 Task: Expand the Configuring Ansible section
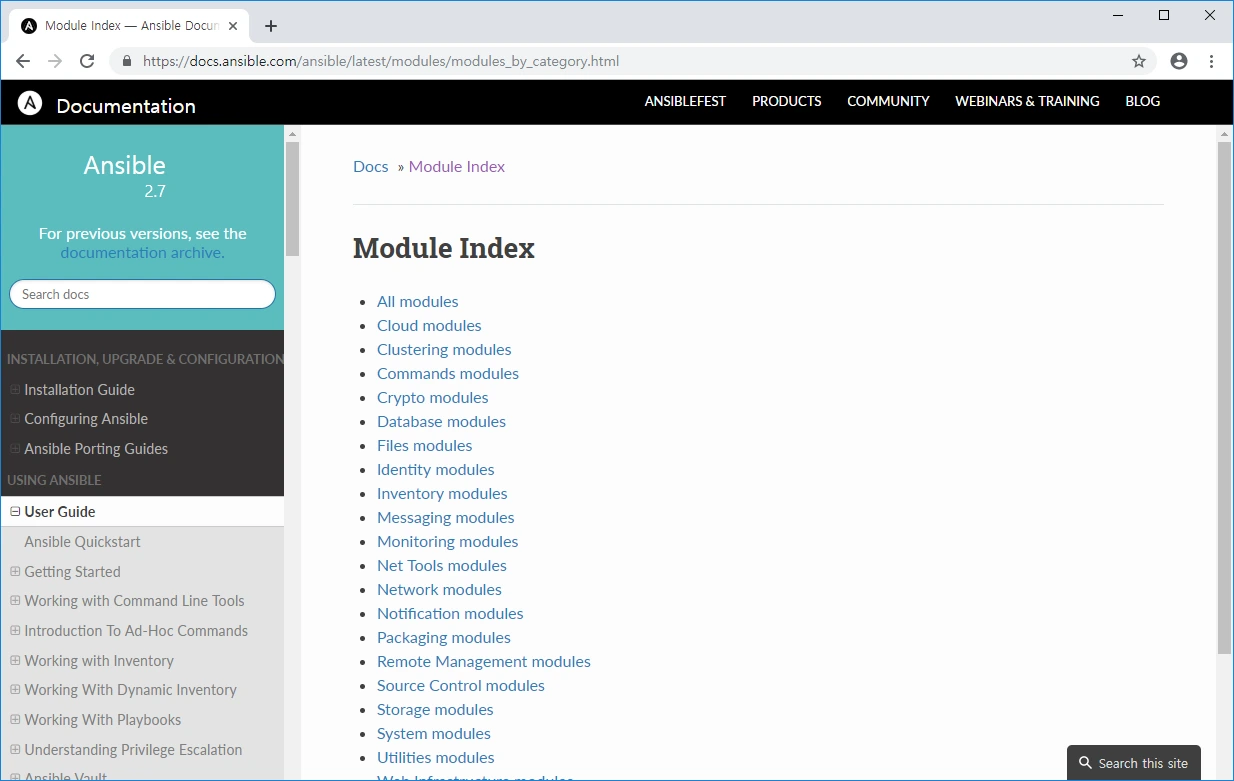point(15,419)
